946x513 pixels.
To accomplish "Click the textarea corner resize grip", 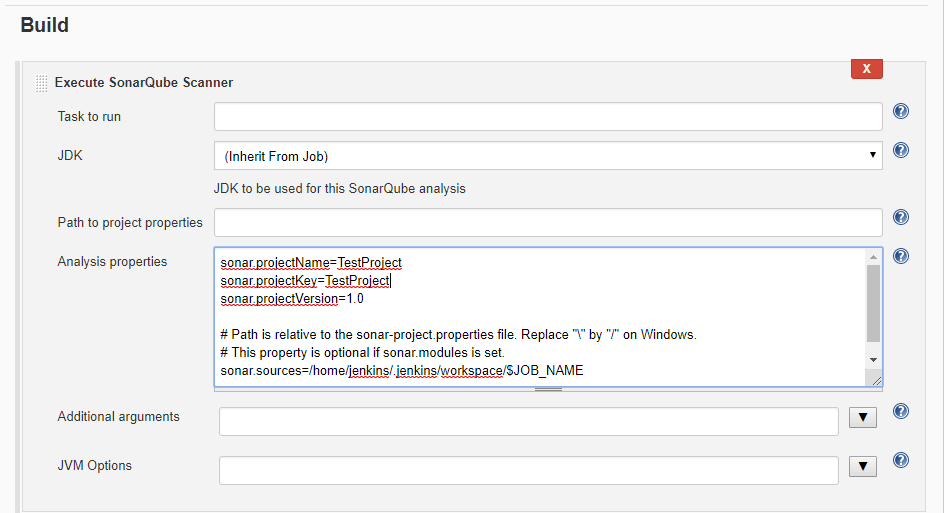I will click(x=876, y=380).
